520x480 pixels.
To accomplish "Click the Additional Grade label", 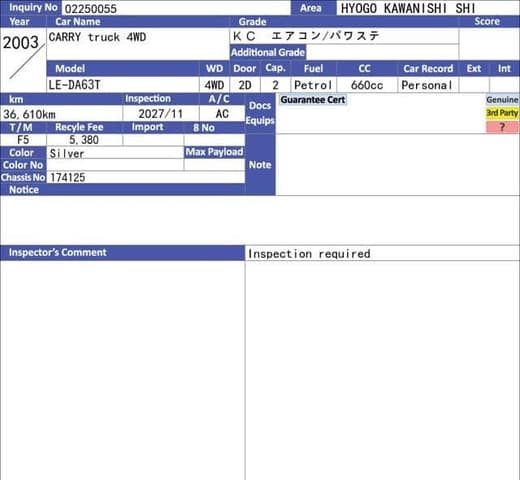I will [x=268, y=52].
